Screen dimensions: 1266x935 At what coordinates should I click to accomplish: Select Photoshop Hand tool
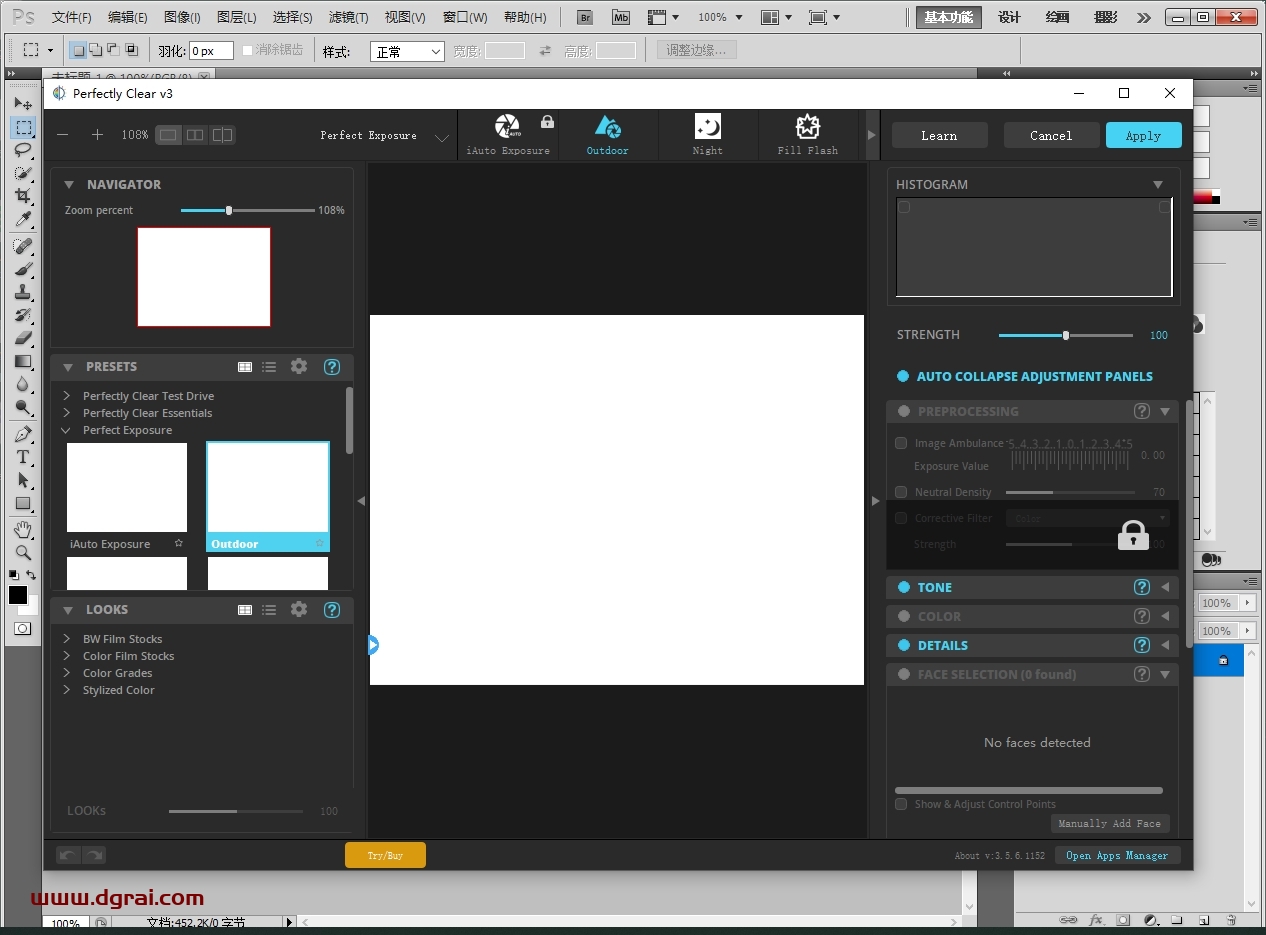click(23, 529)
